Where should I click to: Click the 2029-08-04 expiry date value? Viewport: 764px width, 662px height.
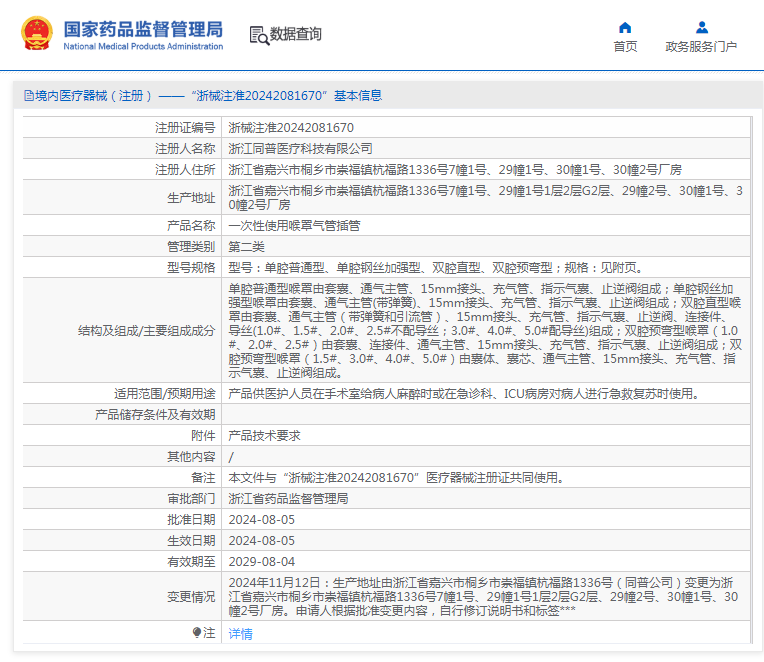point(261,561)
